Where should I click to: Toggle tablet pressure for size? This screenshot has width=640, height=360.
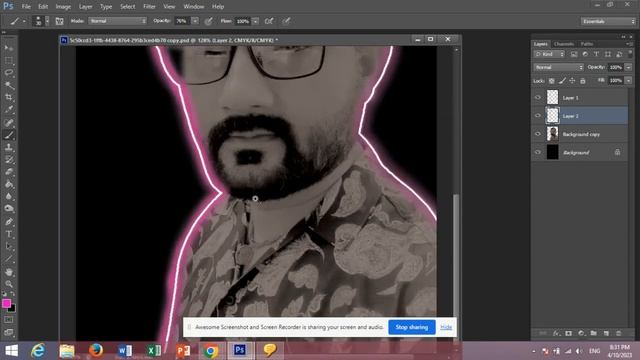[x=286, y=21]
